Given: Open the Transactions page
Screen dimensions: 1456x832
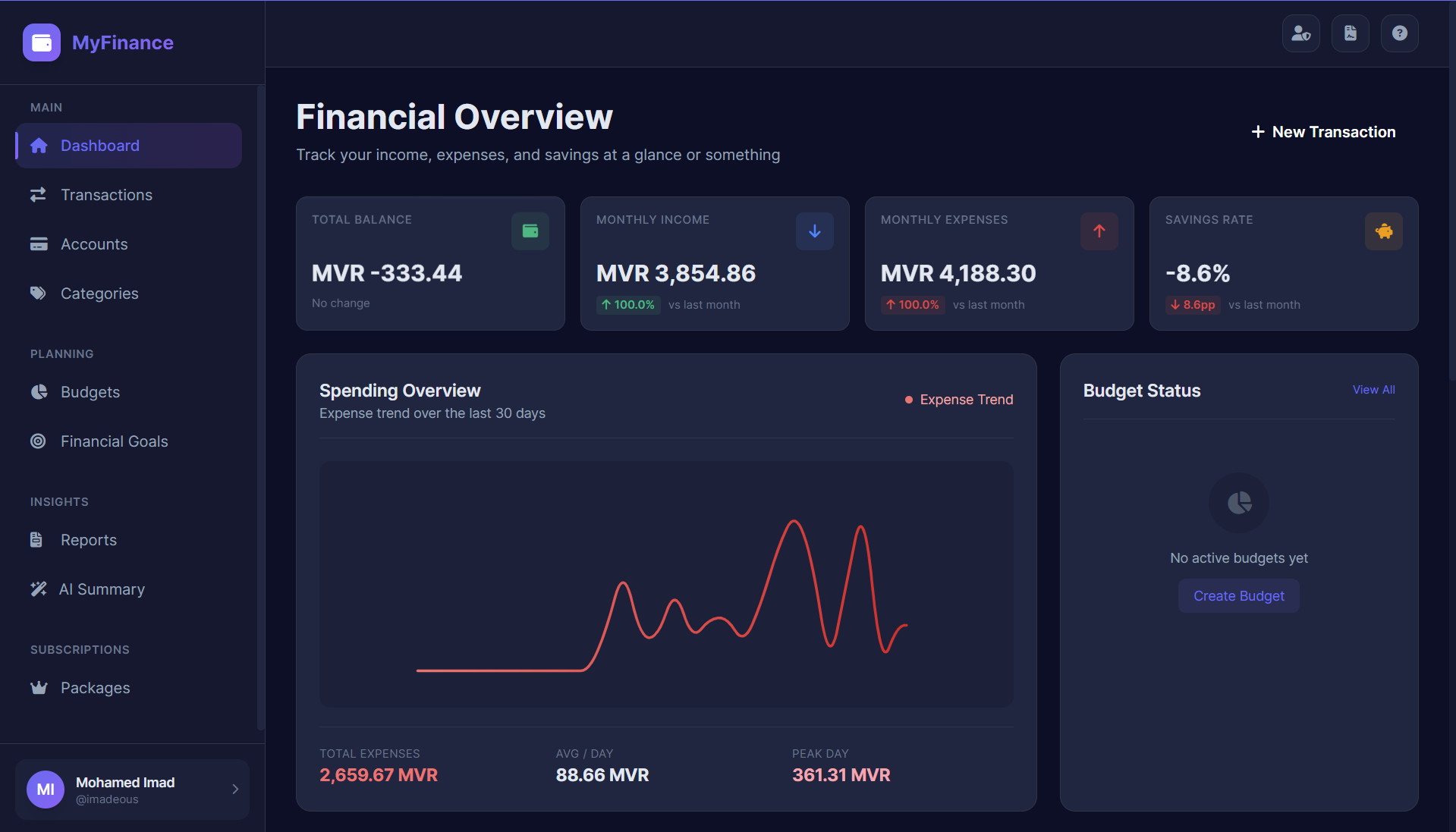Looking at the screenshot, I should click(106, 194).
